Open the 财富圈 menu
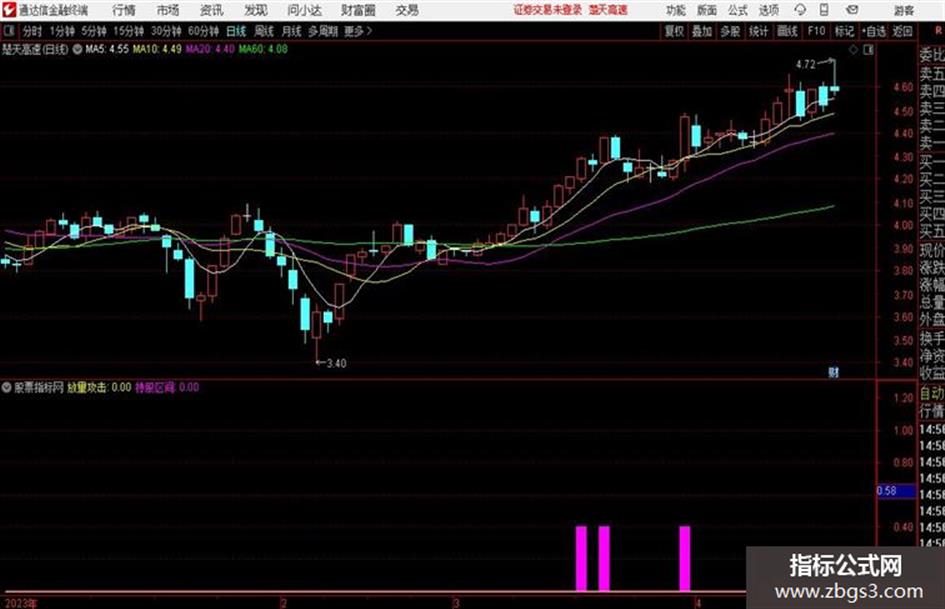This screenshot has width=945, height=609. coord(358,10)
